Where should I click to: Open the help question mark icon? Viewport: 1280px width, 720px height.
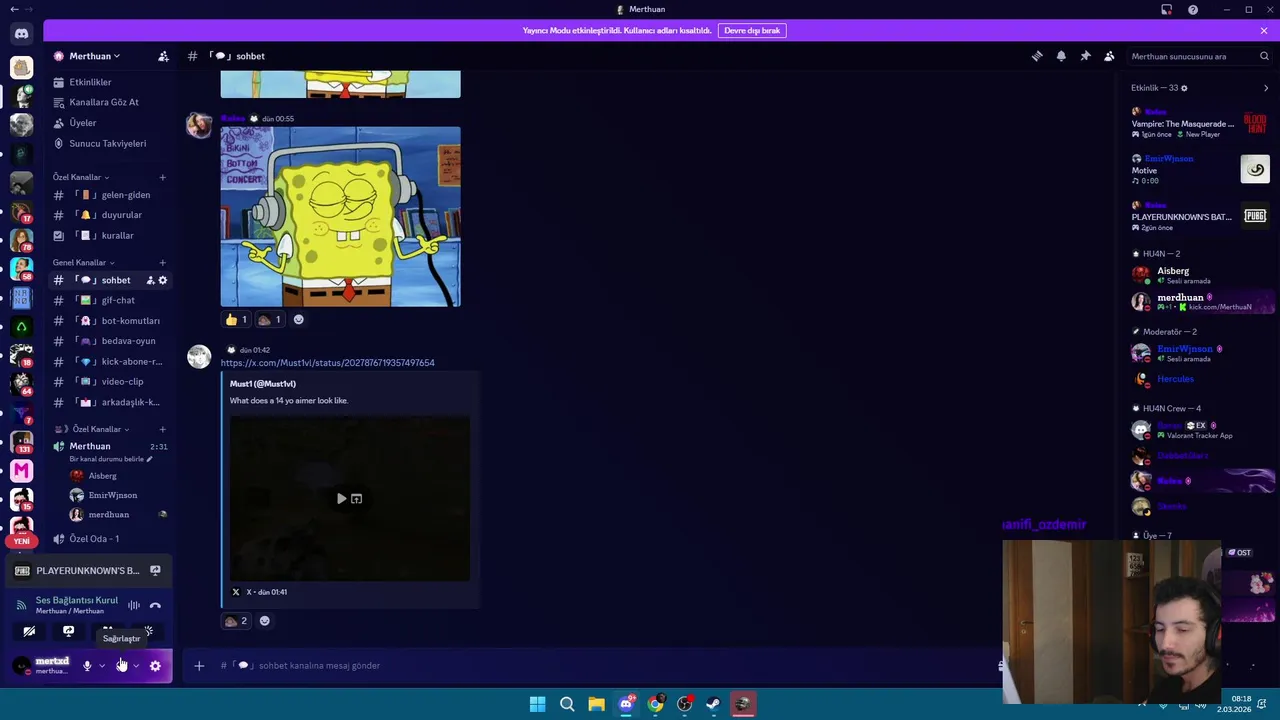(1193, 10)
